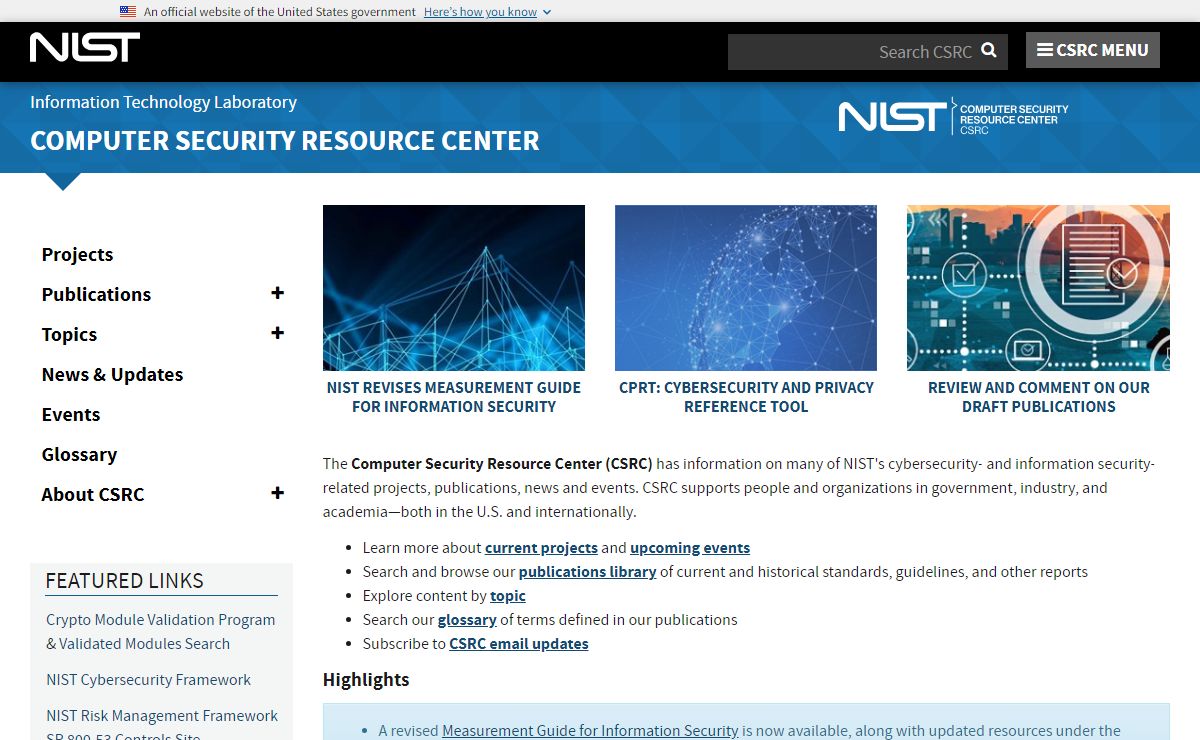Open Projects in the sidebar

[77, 255]
